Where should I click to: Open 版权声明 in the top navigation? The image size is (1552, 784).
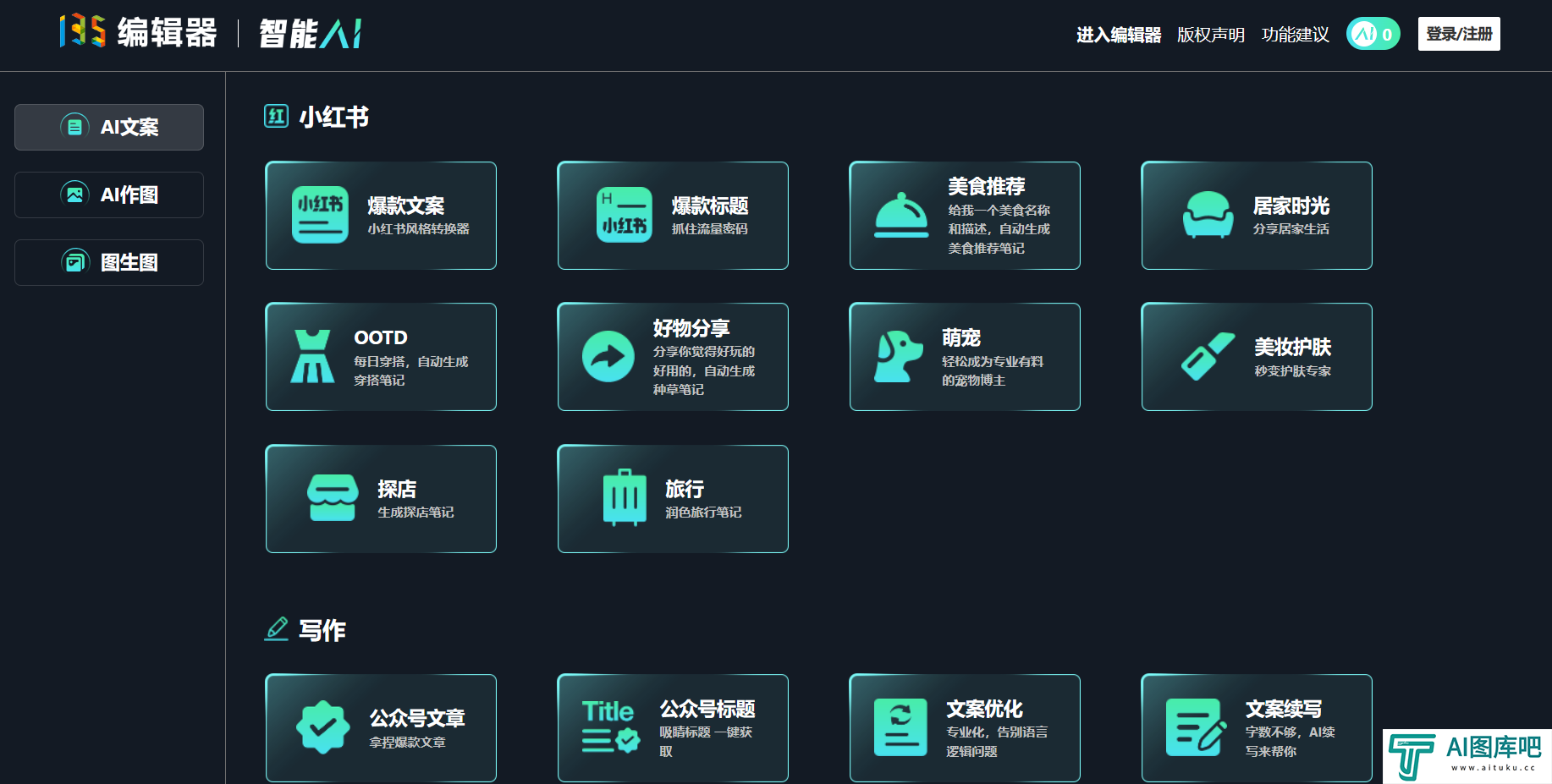(1210, 35)
